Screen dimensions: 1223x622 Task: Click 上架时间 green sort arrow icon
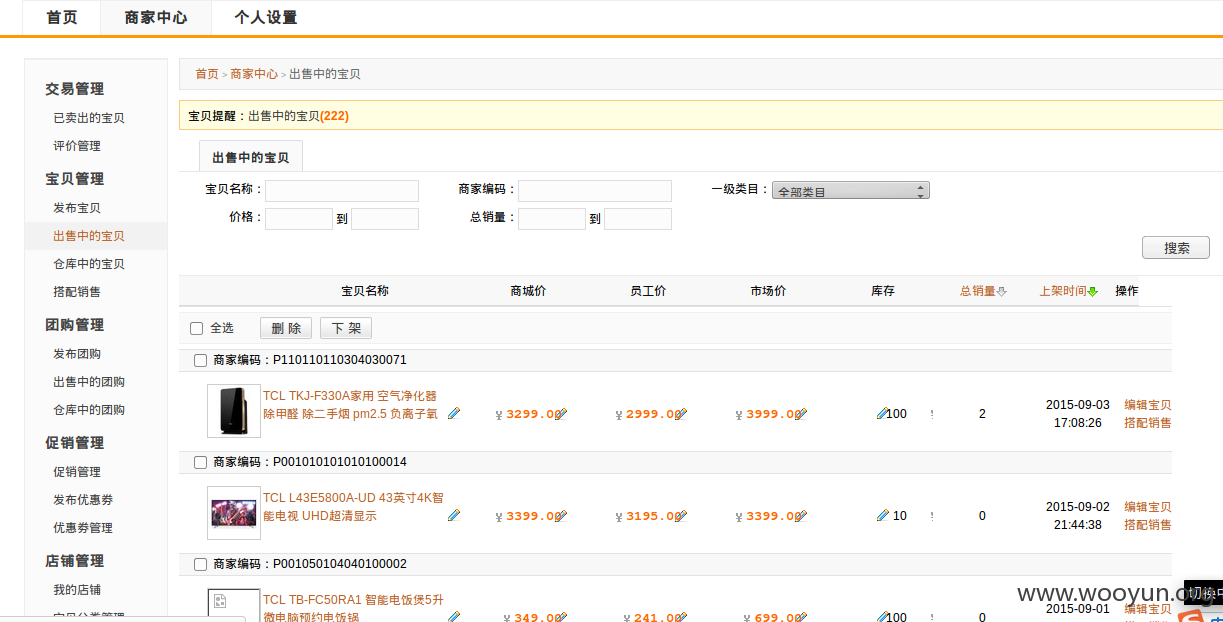1093,292
